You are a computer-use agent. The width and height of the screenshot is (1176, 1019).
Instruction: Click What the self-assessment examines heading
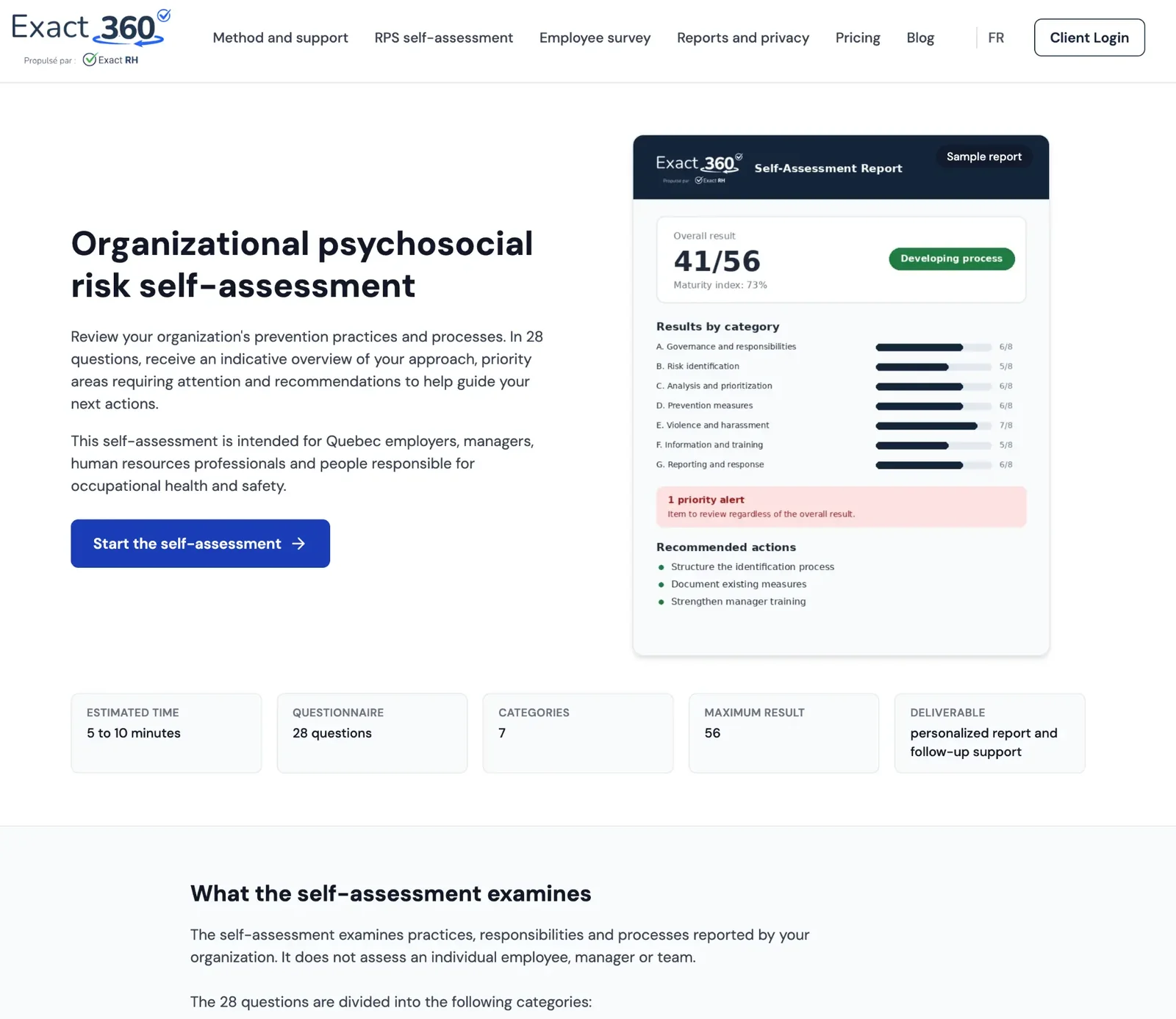point(390,893)
